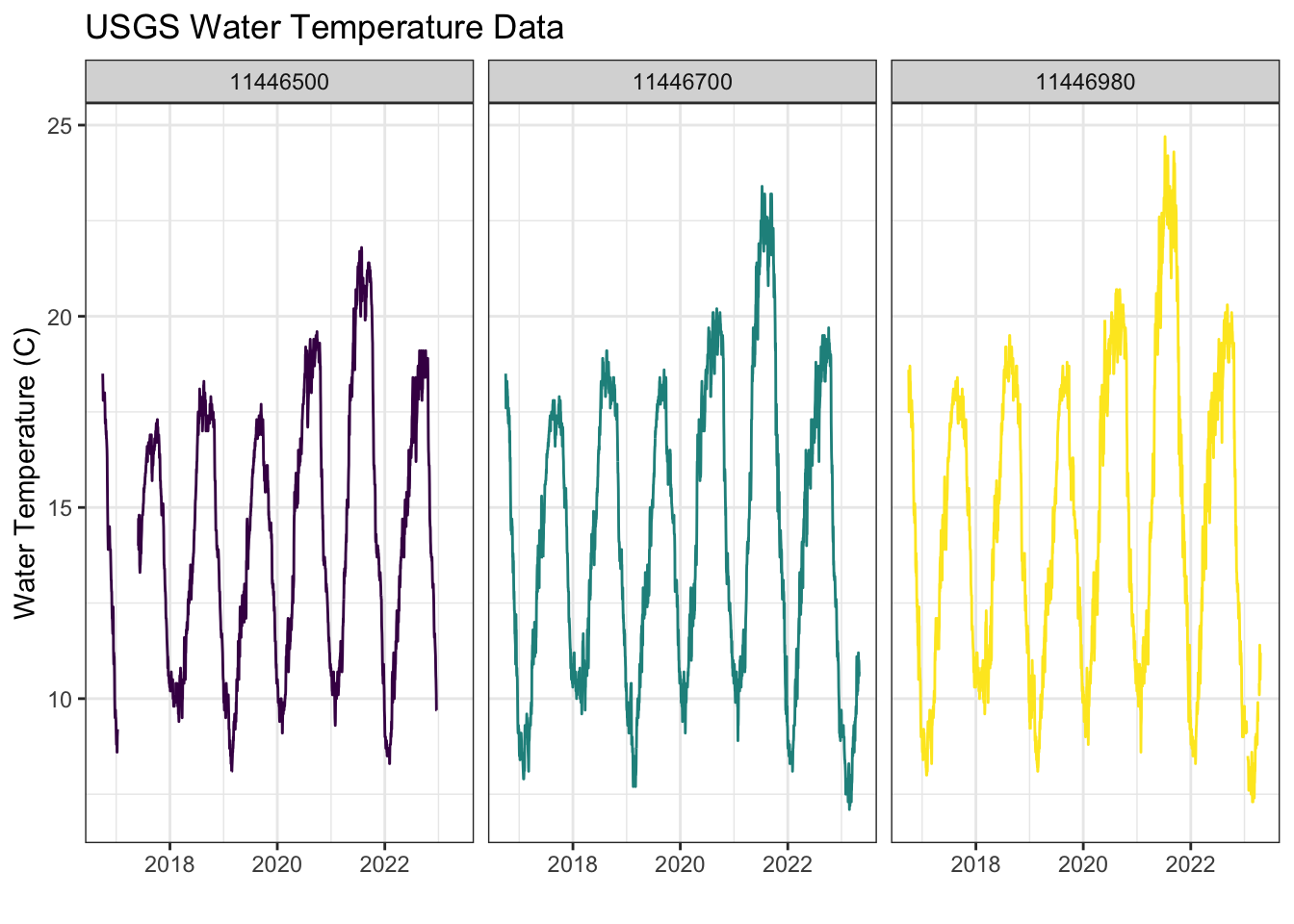Viewport: 1294px width, 924px height.
Task: Click the y-axis tick label 20
Action: pyautogui.click(x=60, y=317)
